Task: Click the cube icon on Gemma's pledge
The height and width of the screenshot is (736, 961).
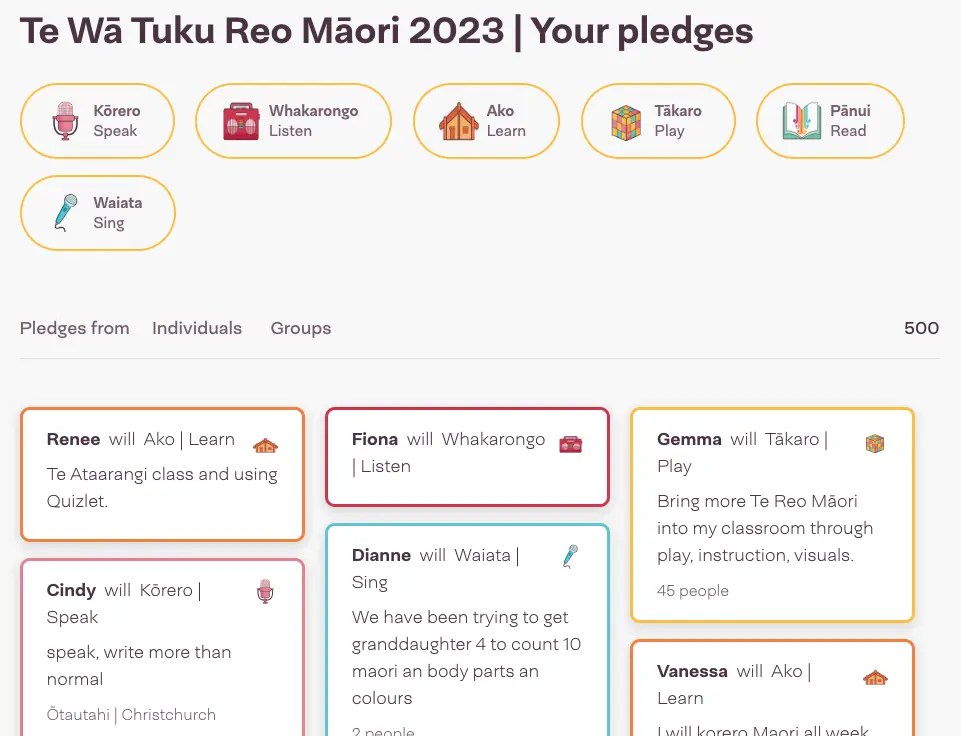Action: 875,443
